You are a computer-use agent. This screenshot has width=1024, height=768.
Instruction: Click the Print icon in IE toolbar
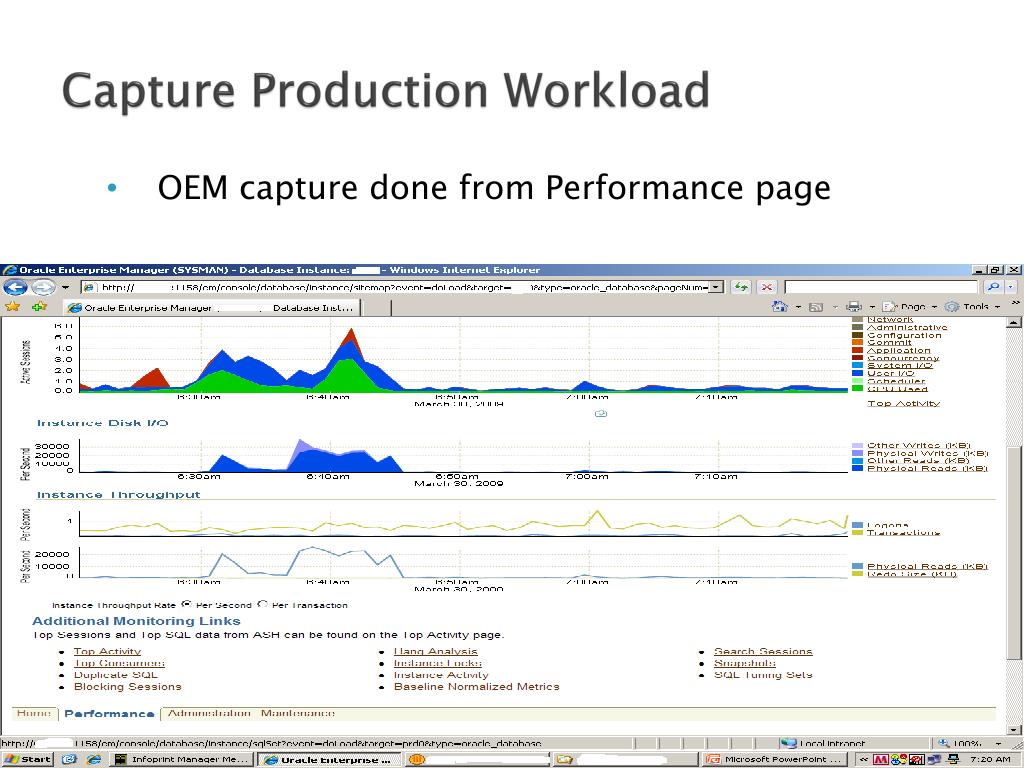coord(853,307)
